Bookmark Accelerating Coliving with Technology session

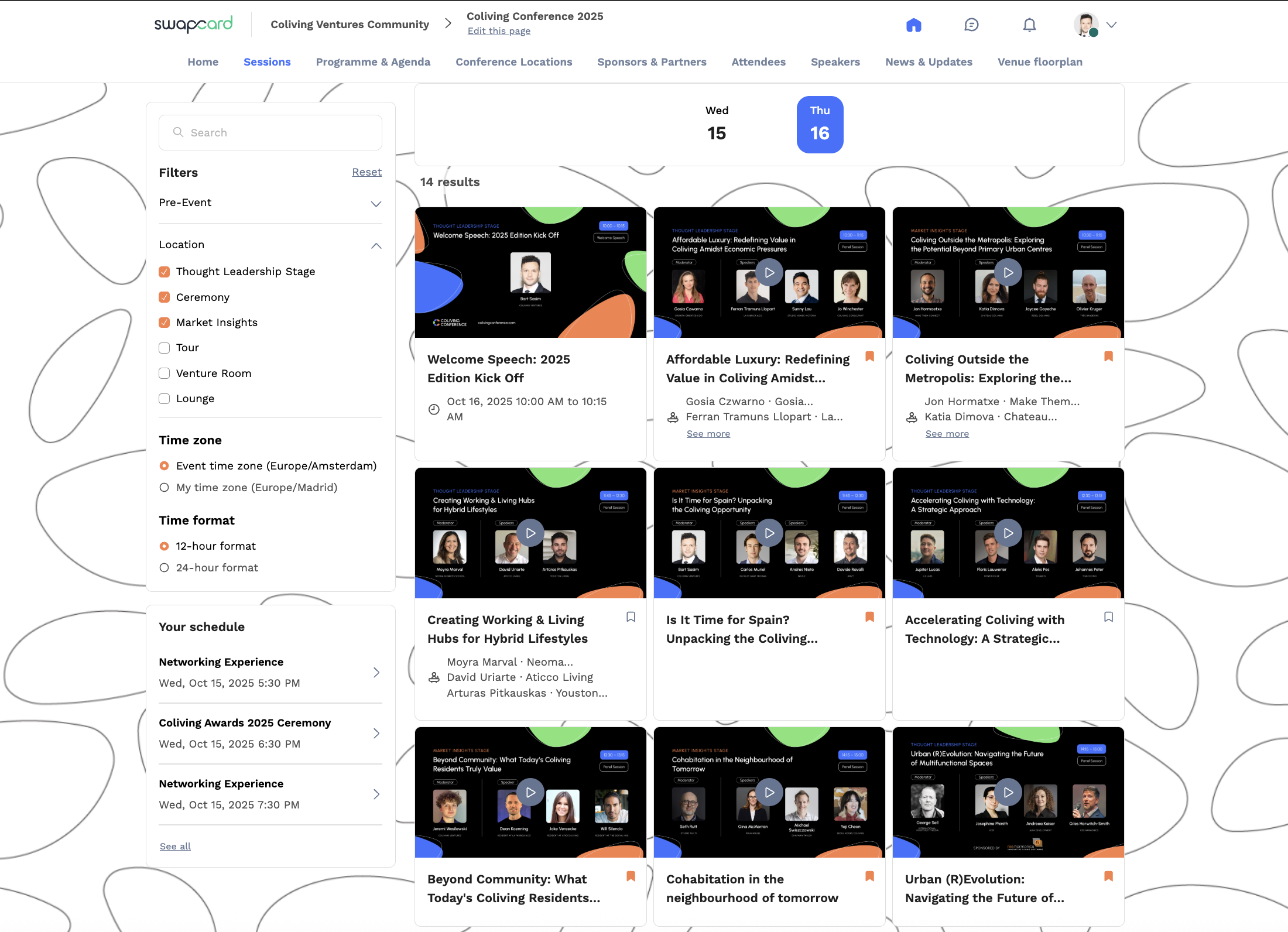[x=1108, y=617]
